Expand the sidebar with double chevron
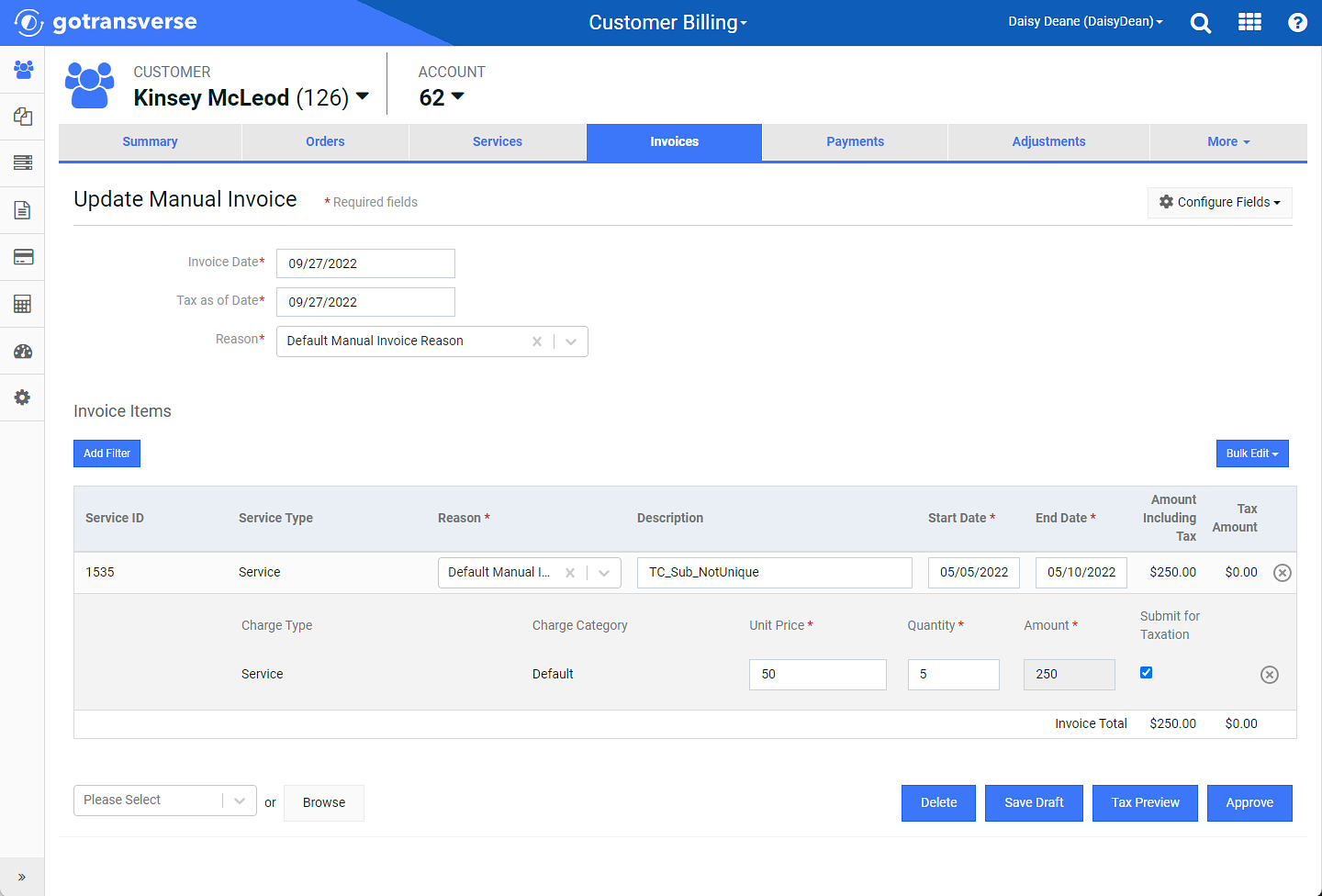Screen dimensions: 1322x896 click(22, 877)
